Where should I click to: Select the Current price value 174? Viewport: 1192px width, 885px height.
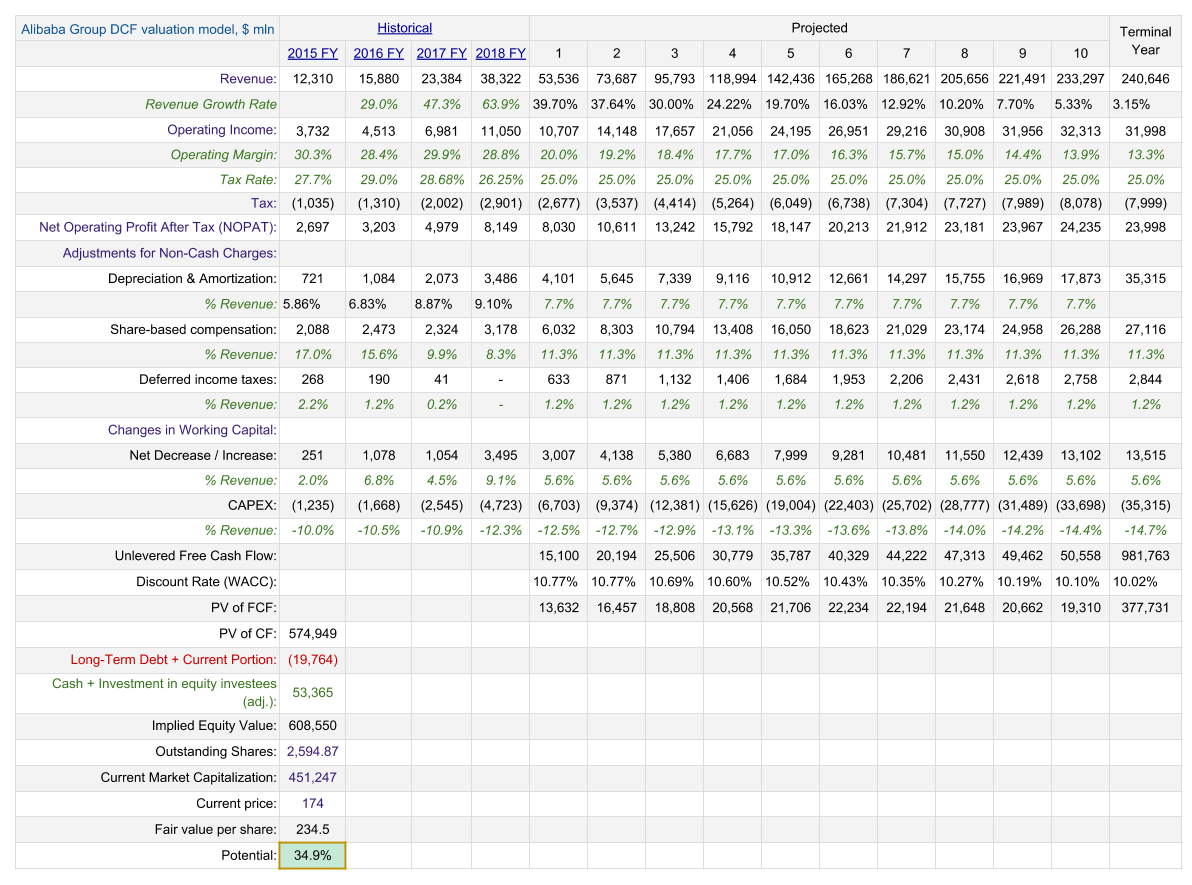coord(312,803)
